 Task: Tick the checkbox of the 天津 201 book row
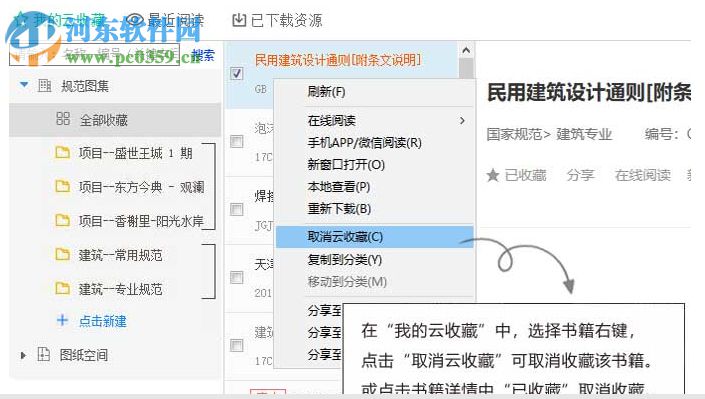(x=236, y=278)
